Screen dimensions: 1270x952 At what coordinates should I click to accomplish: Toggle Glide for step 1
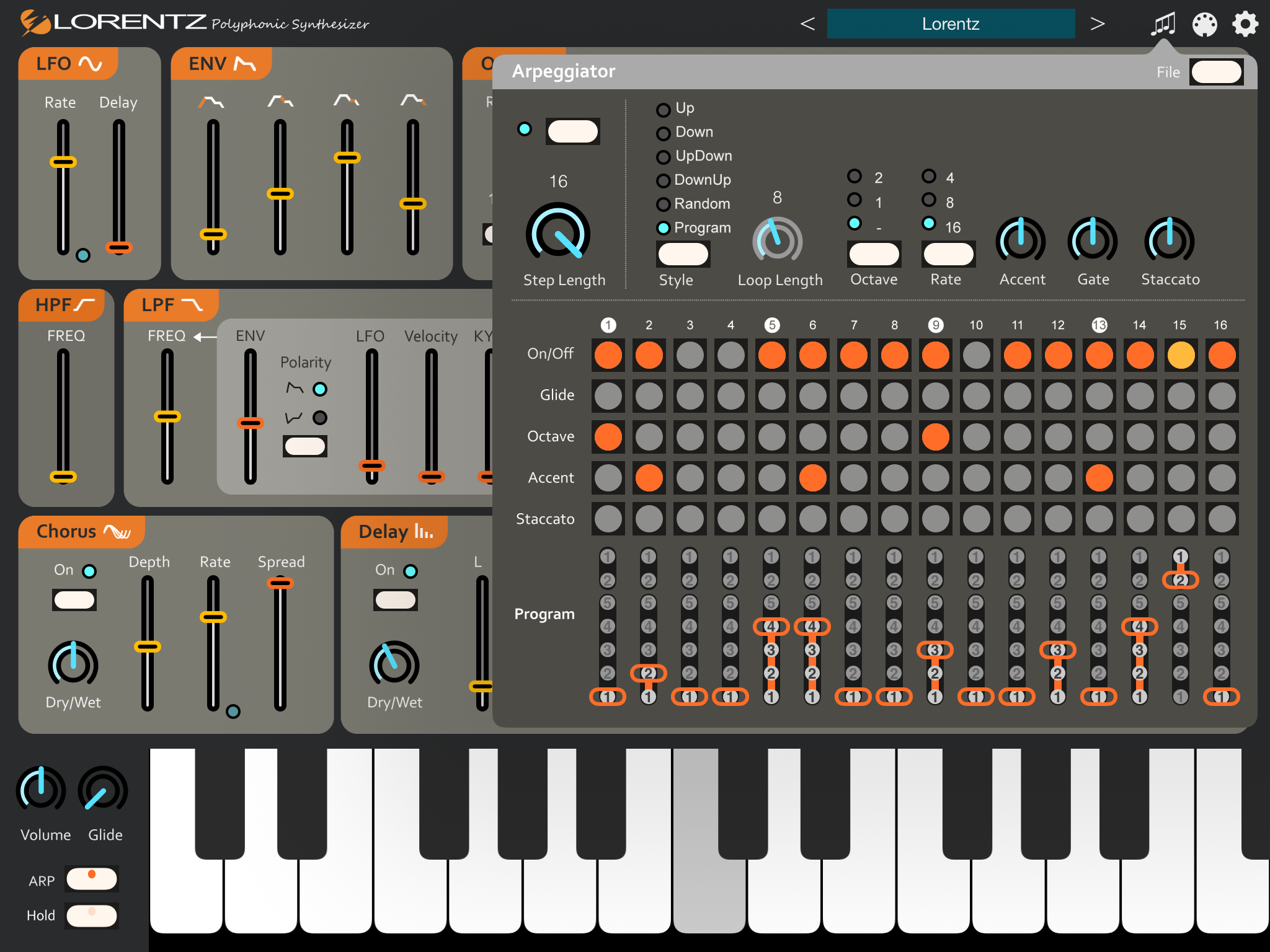click(608, 396)
